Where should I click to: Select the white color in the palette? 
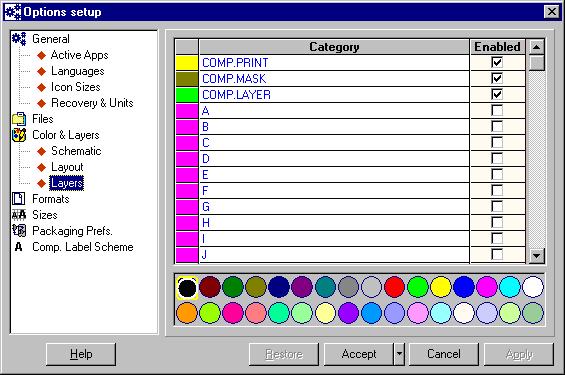point(533,287)
